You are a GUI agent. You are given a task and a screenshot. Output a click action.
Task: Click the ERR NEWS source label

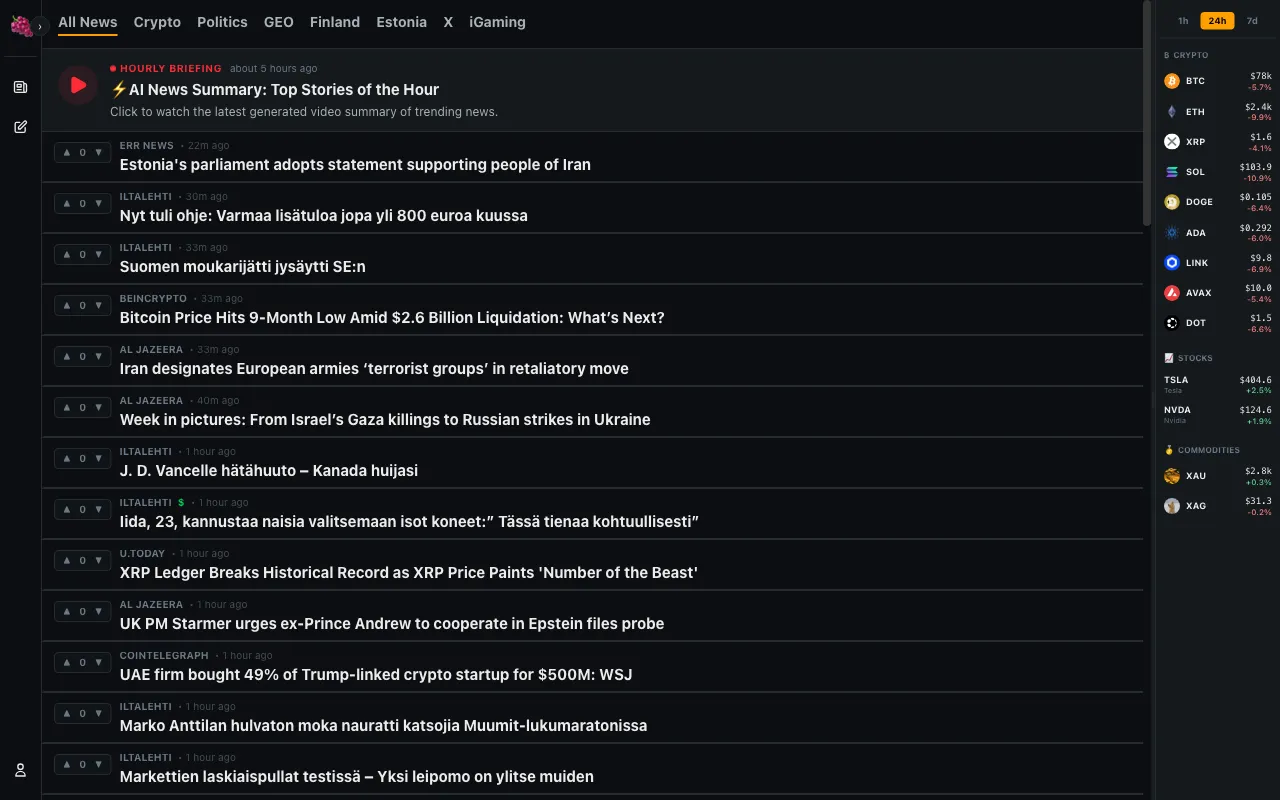(147, 146)
